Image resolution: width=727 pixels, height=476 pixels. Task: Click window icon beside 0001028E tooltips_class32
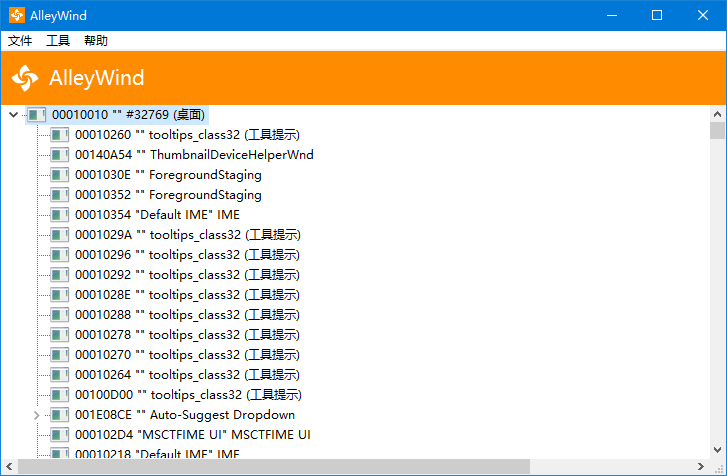60,294
